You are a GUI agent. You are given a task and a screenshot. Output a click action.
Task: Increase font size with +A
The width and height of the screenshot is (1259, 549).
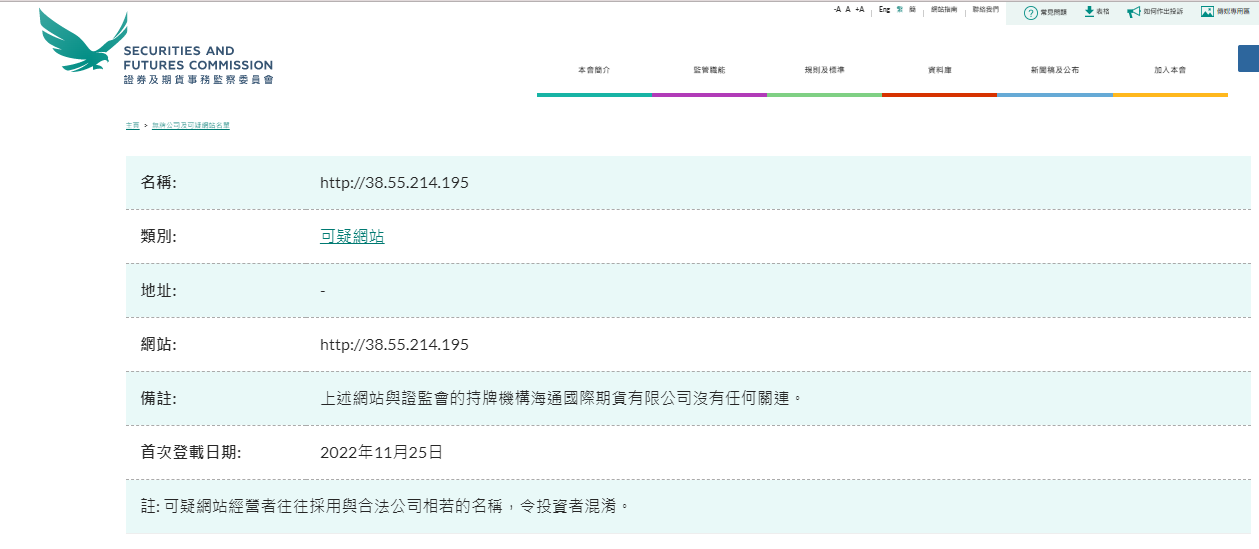click(x=859, y=9)
